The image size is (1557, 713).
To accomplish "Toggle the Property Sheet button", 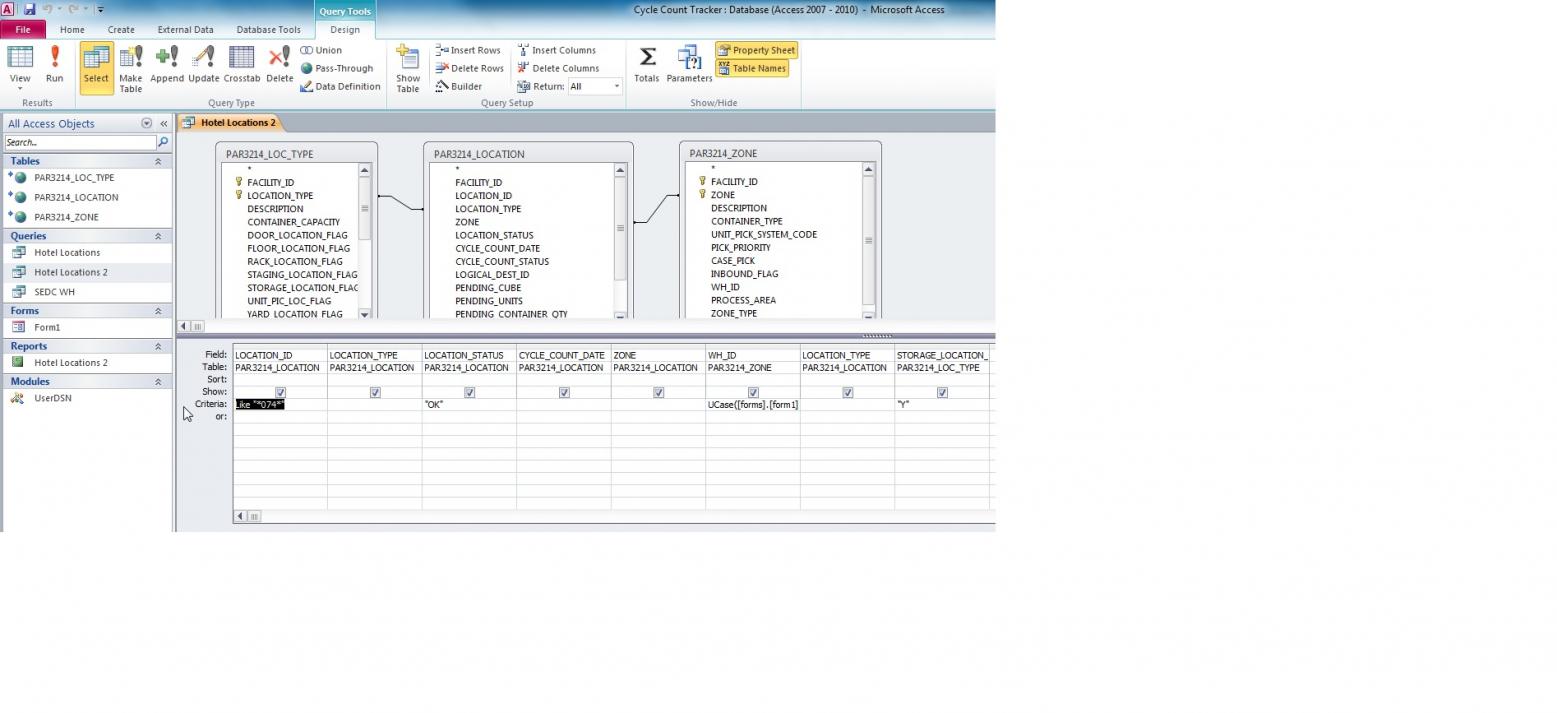I will pos(756,50).
